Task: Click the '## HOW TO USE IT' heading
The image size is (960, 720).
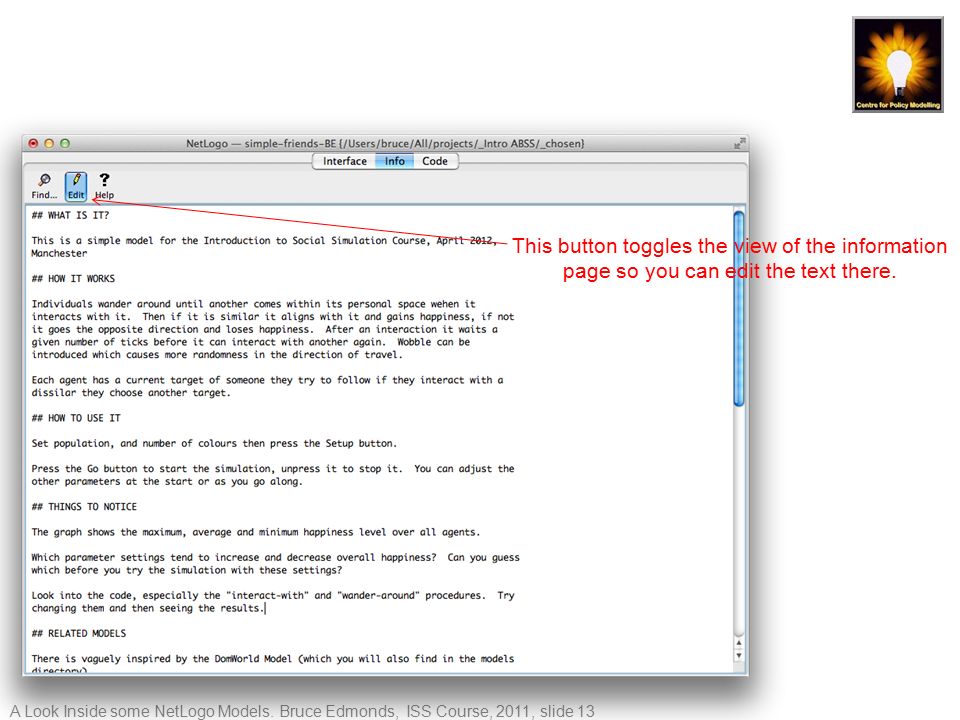Action: (77, 418)
